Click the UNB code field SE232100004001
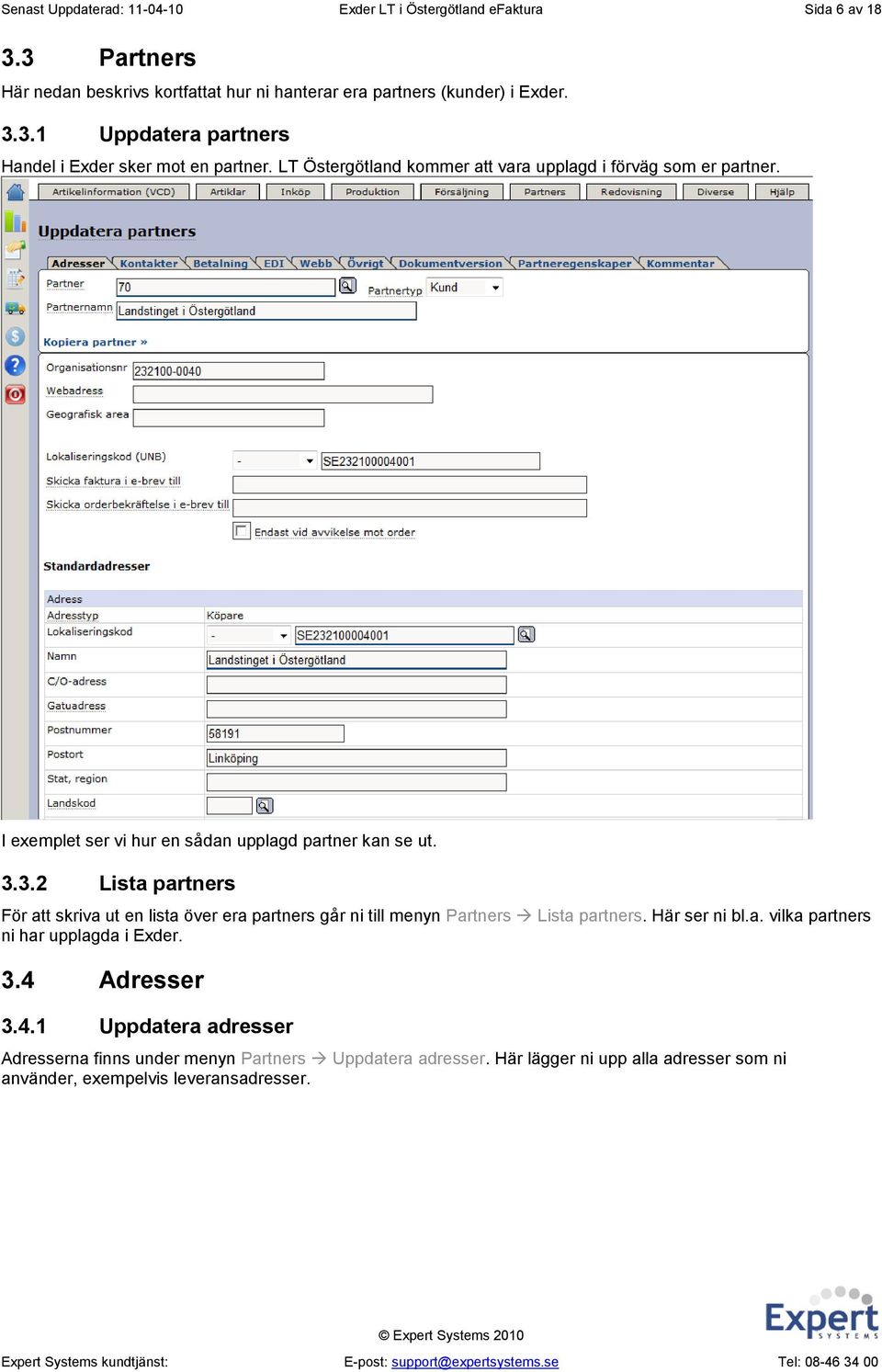882x1372 pixels. (x=430, y=461)
